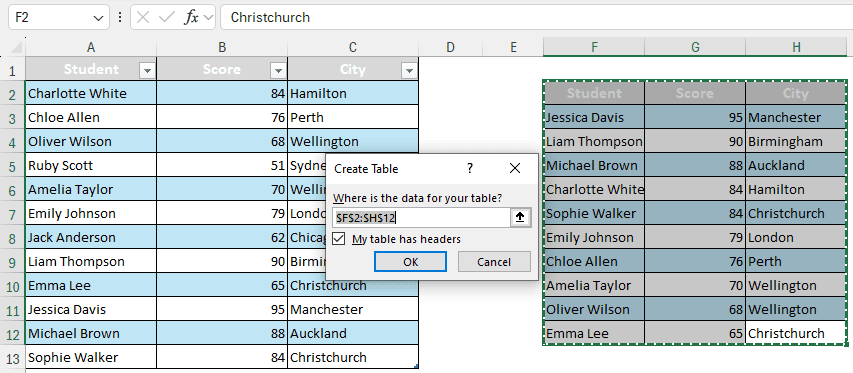Click the collapse dialog range selector icon
This screenshot has width=853, height=373.
[x=520, y=217]
